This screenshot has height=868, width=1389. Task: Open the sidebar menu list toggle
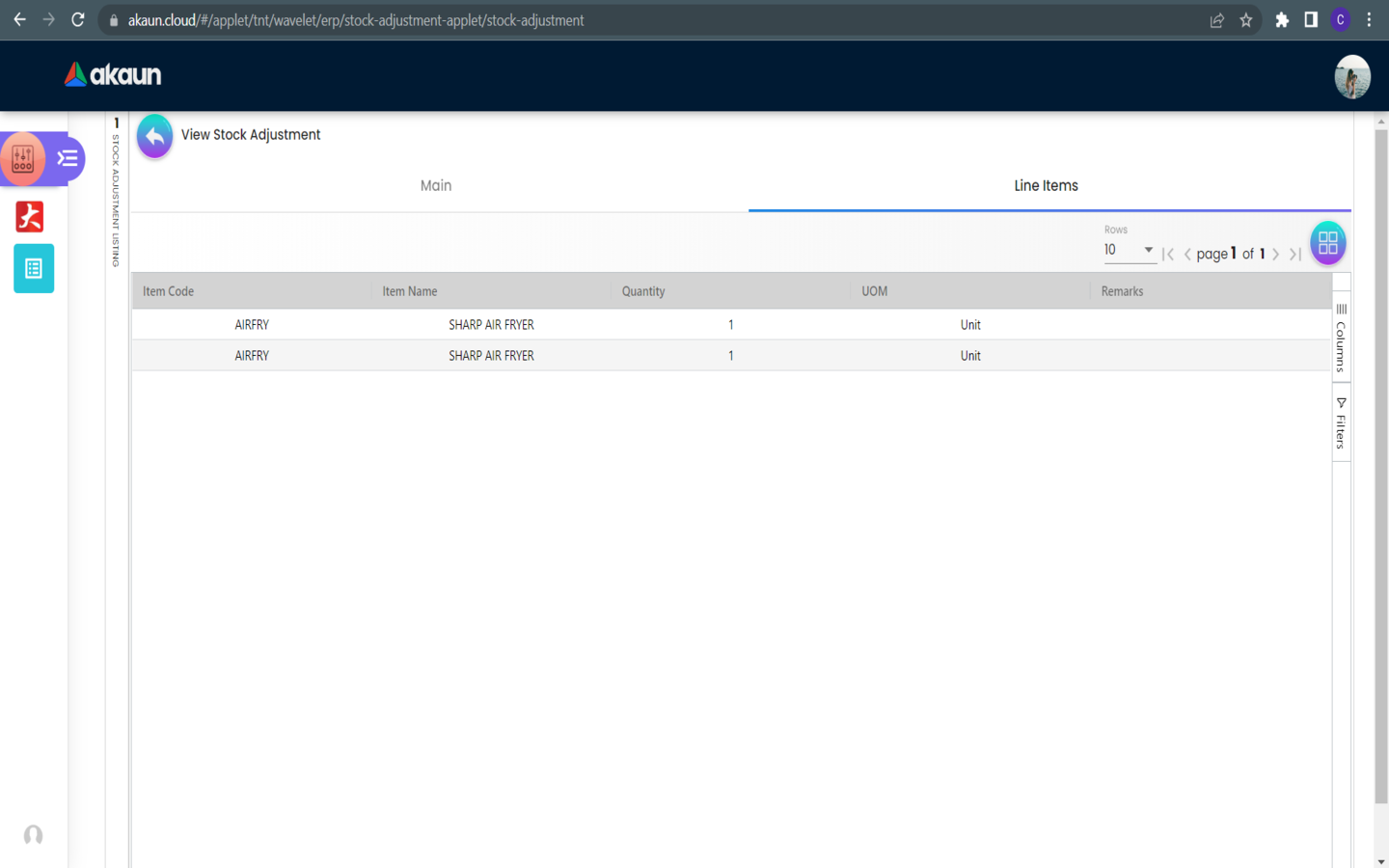tap(68, 159)
